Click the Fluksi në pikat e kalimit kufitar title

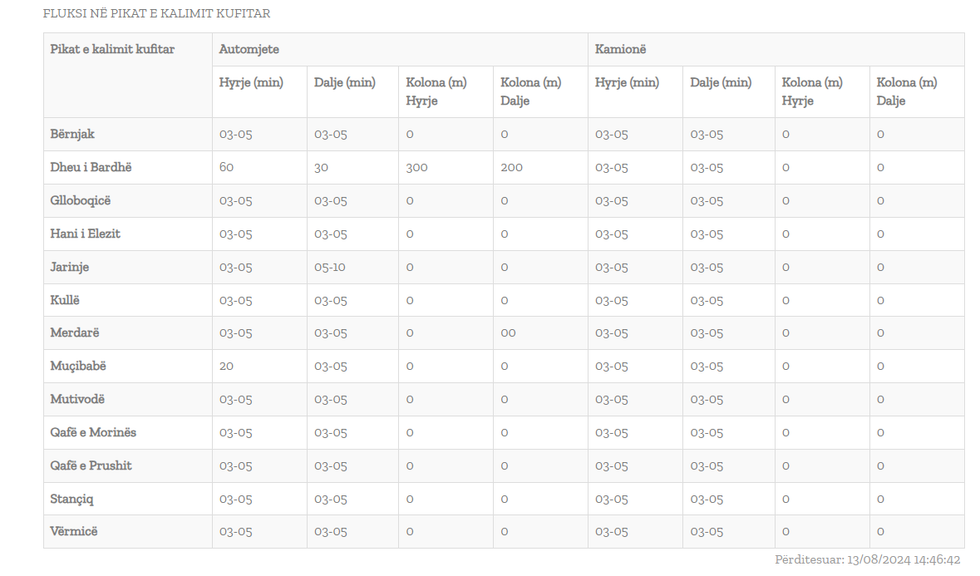[x=156, y=14]
